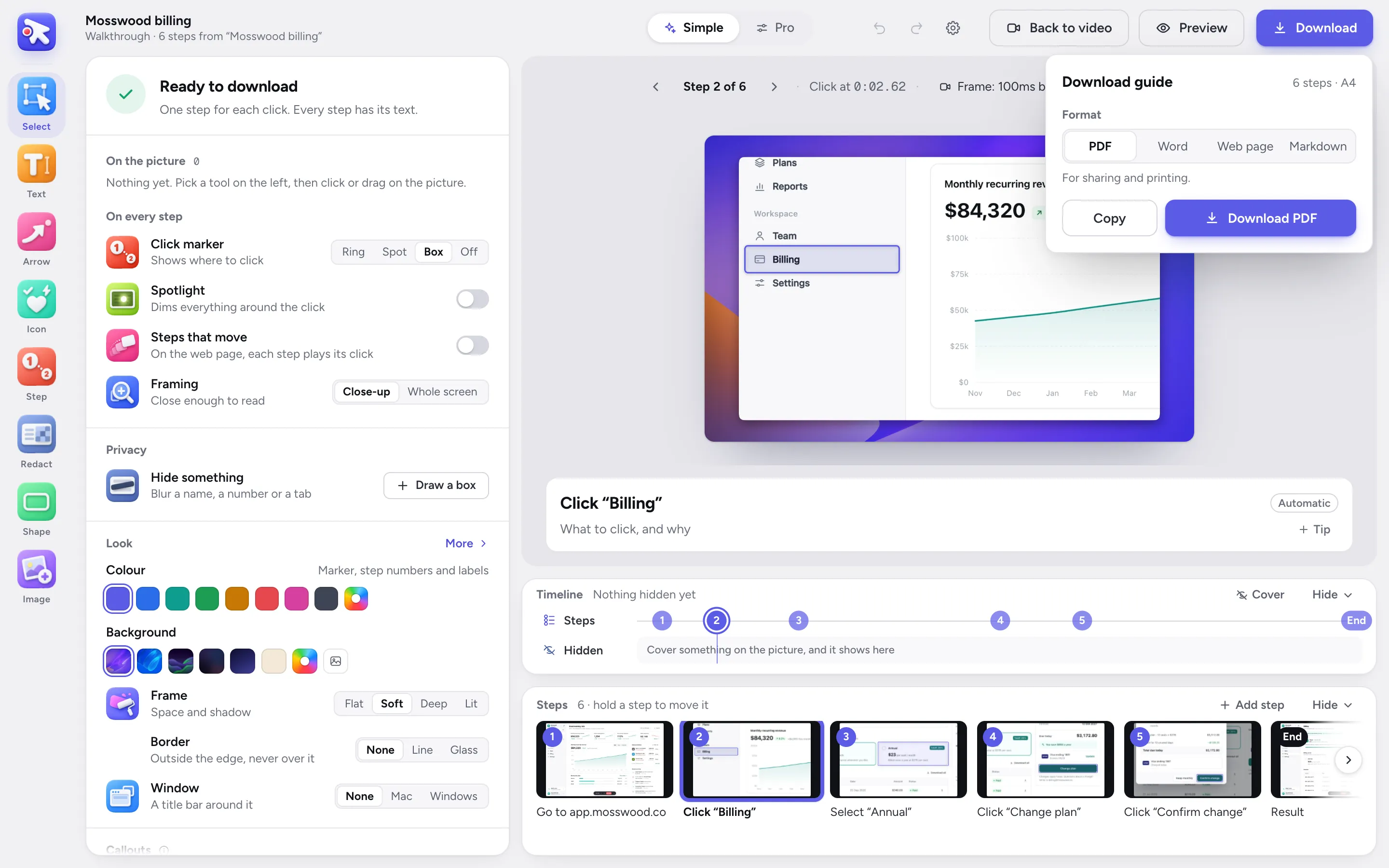The width and height of the screenshot is (1389, 868).
Task: Choose the Icon tool with heart
Action: click(x=36, y=307)
